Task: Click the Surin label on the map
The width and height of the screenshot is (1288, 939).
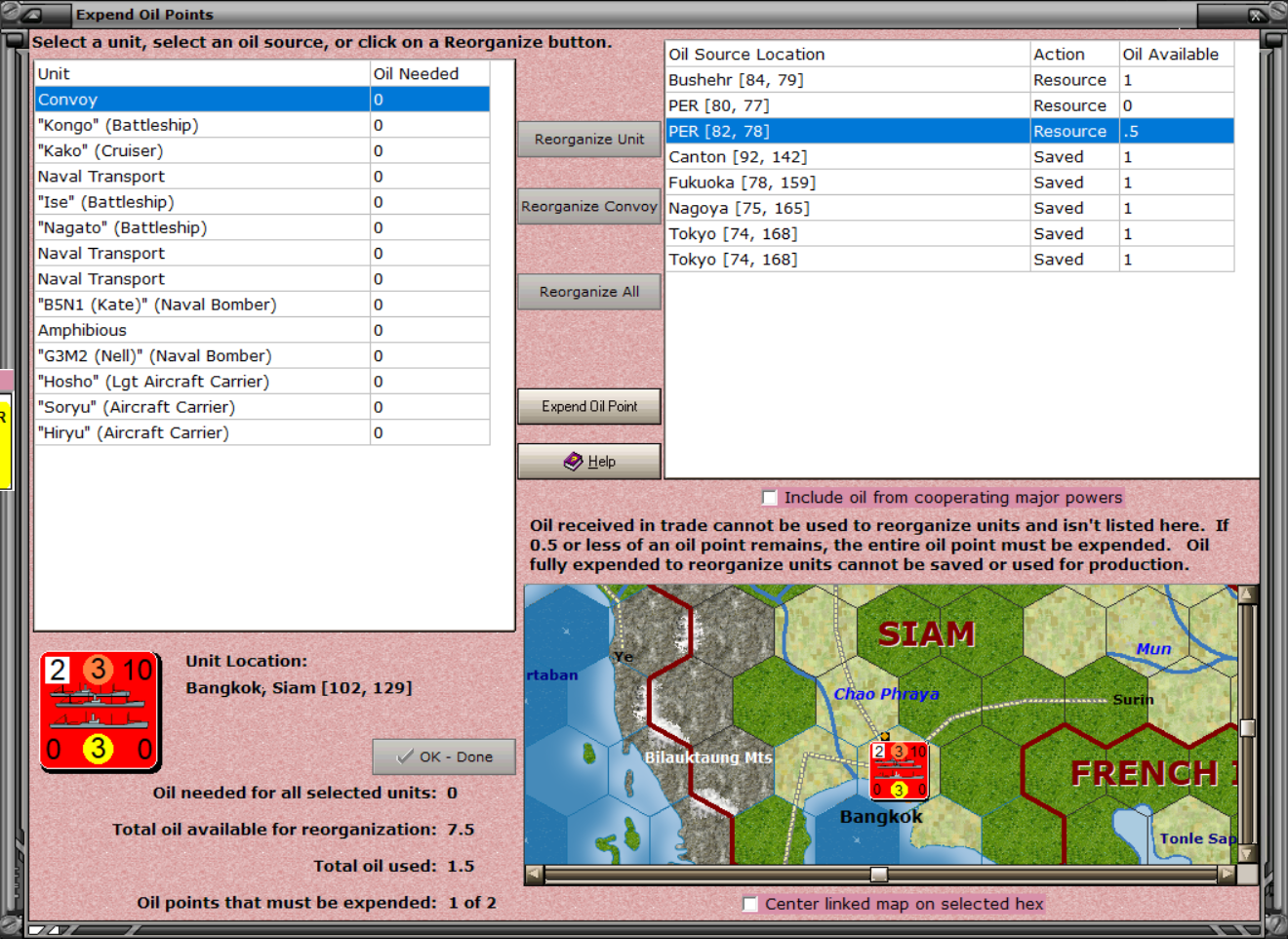Action: pos(1133,700)
